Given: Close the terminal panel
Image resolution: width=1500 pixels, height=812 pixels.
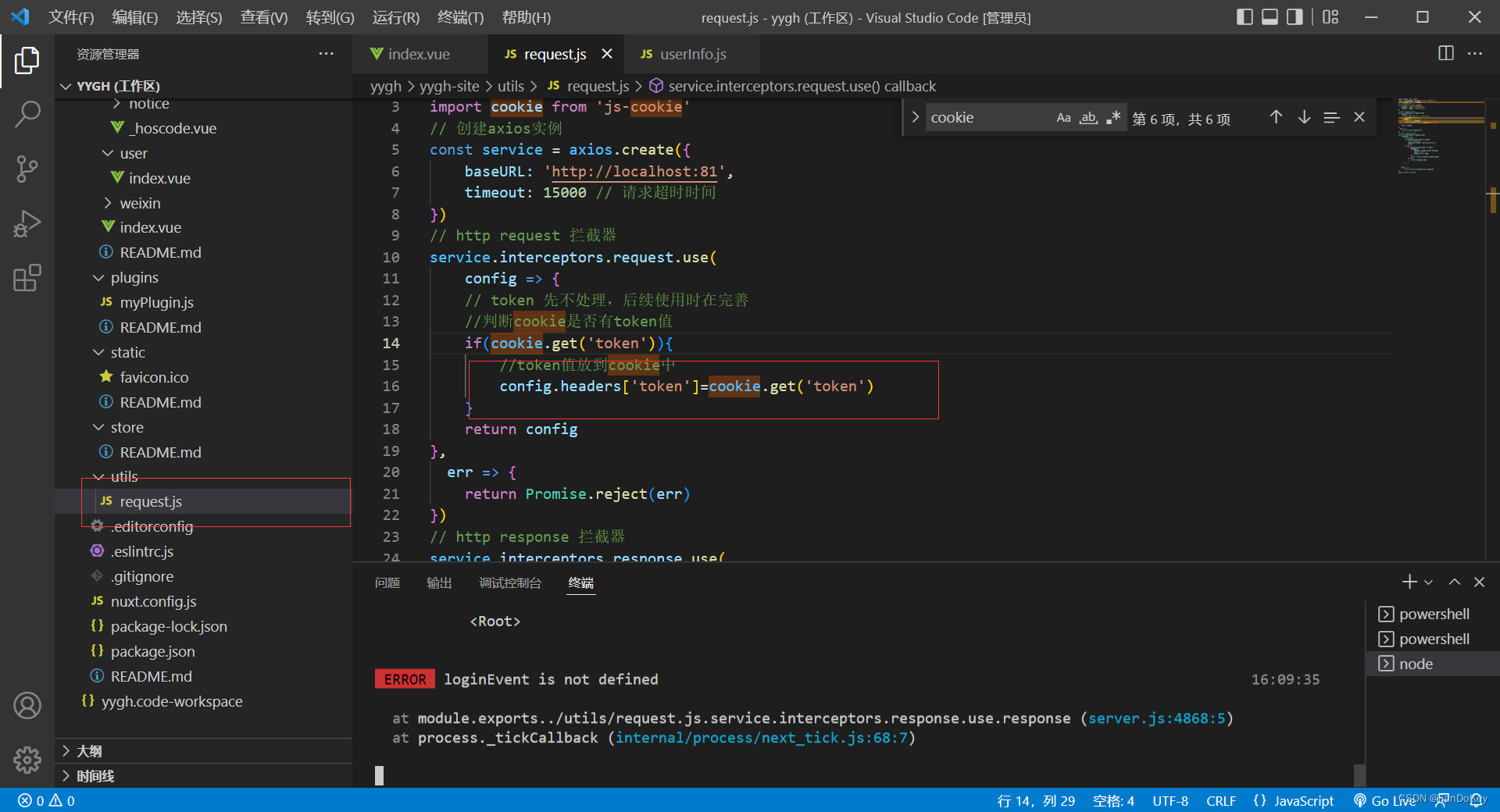Looking at the screenshot, I should [1479, 582].
